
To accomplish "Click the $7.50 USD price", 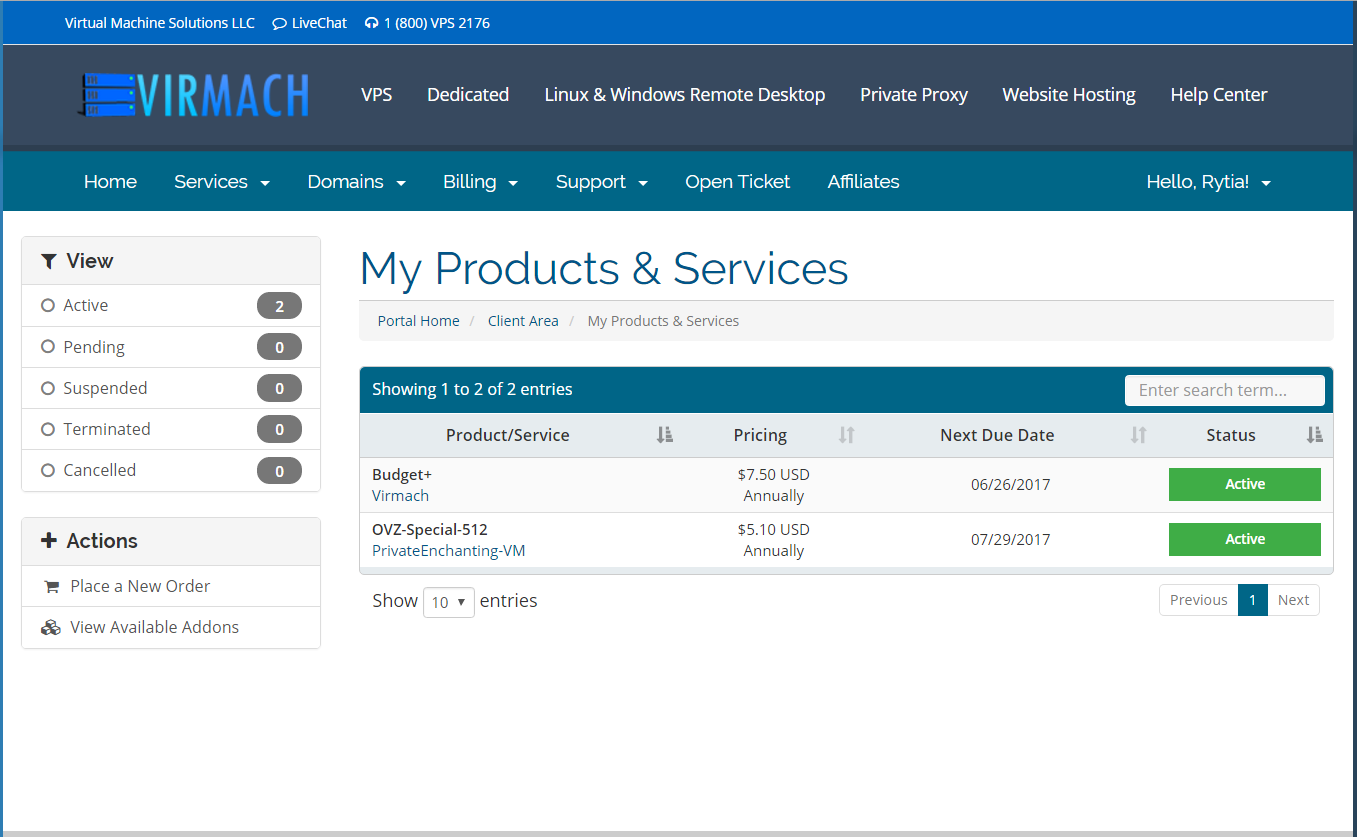I will pos(774,474).
